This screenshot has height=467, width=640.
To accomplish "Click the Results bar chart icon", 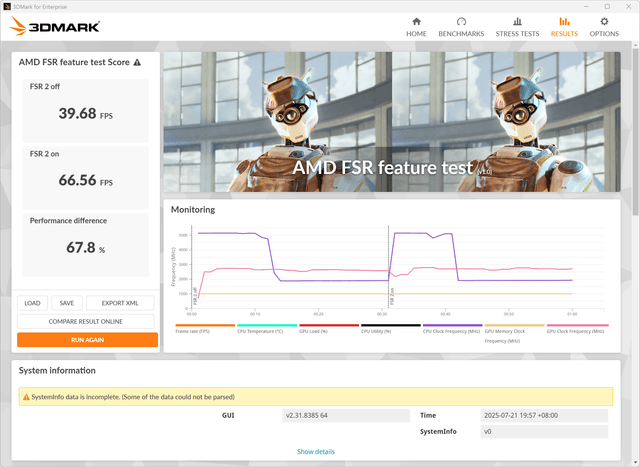I will (564, 21).
